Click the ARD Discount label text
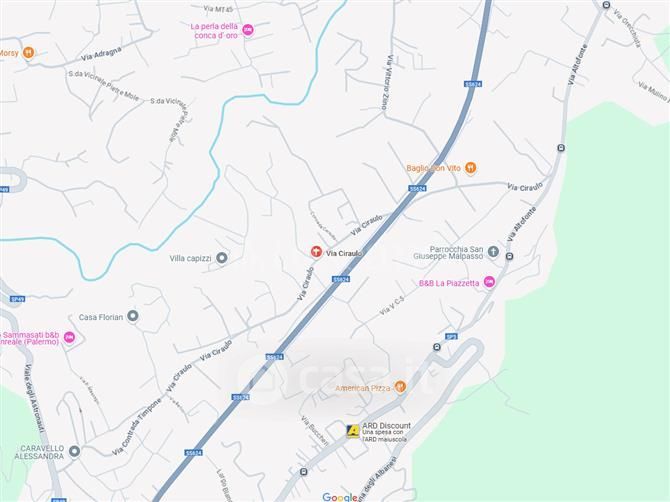670x502 pixels. 386,426
